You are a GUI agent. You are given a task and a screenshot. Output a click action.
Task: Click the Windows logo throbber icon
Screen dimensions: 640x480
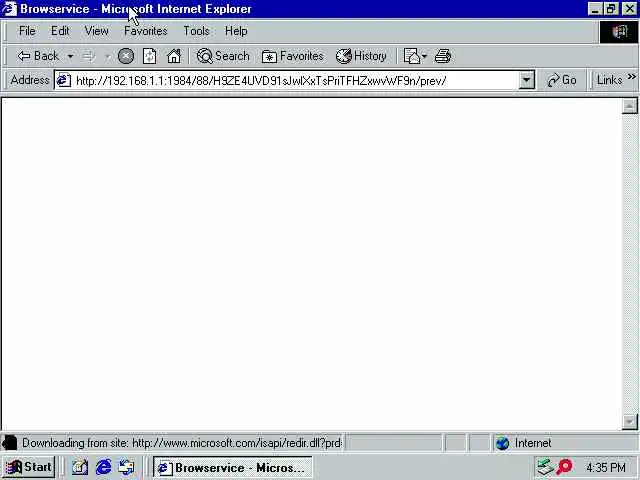tap(619, 32)
